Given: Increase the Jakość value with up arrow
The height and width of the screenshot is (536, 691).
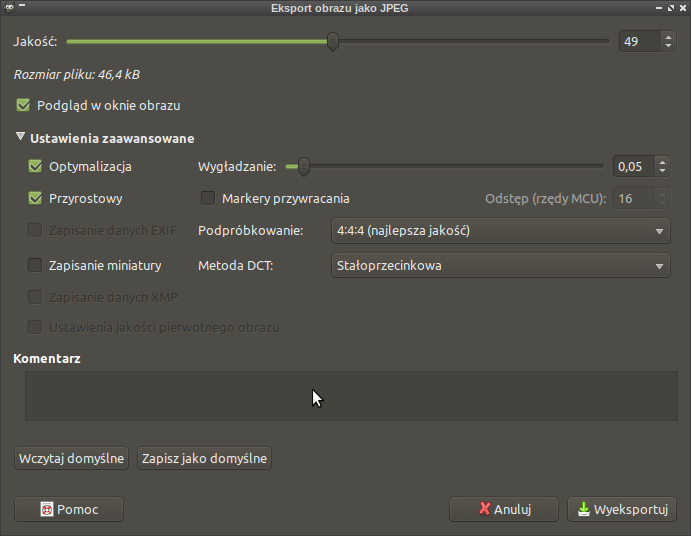Looking at the screenshot, I should tap(668, 37).
